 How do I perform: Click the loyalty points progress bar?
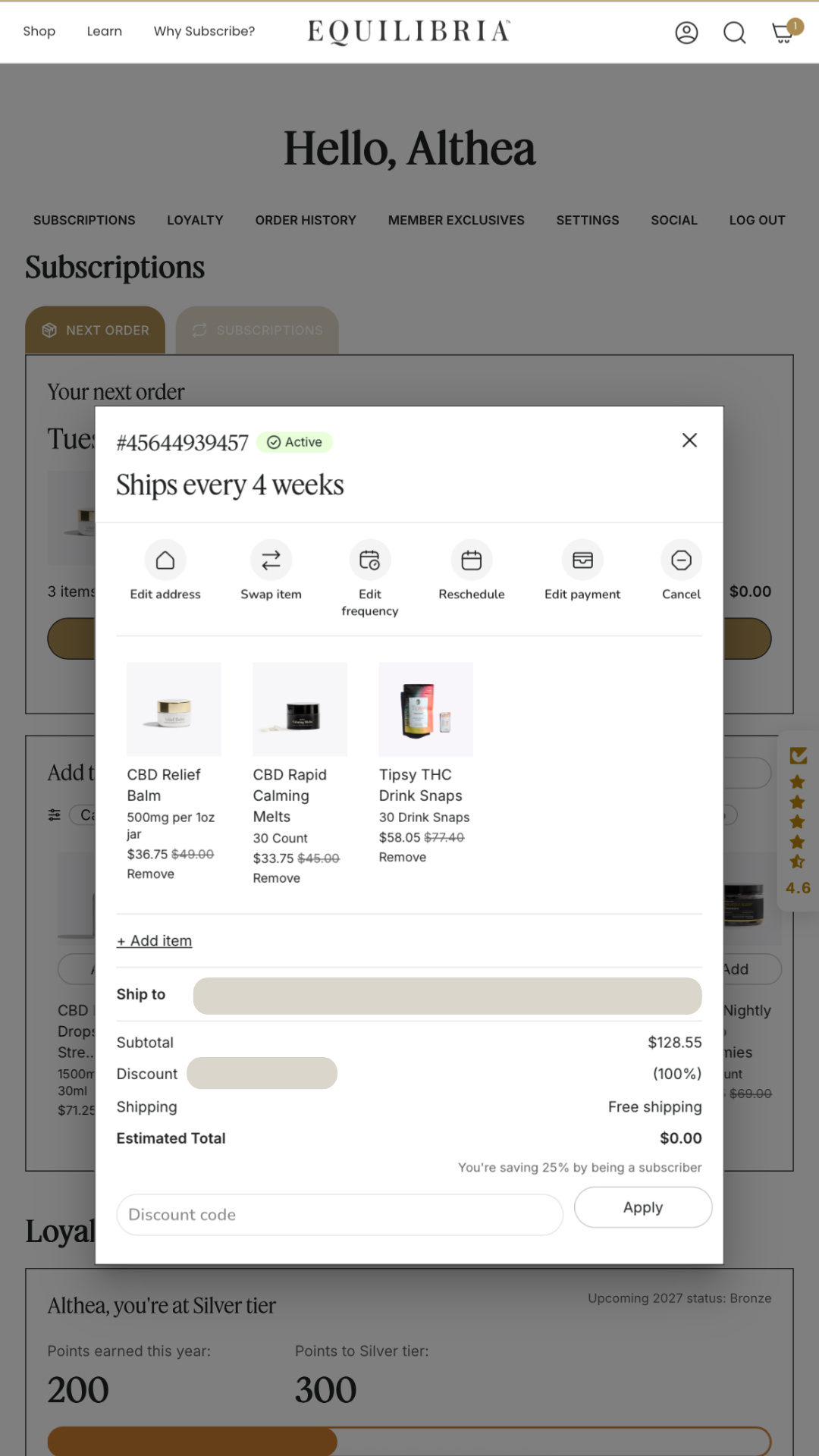coord(409,1441)
